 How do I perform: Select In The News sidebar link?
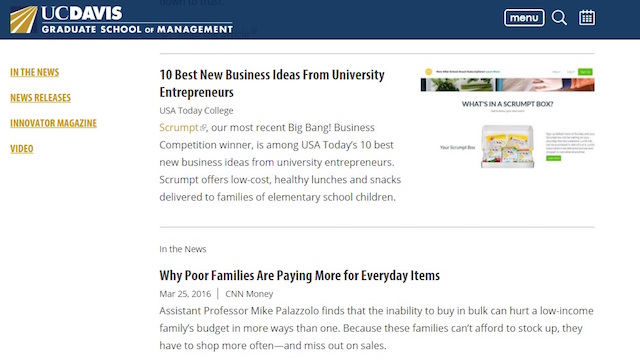coord(35,72)
